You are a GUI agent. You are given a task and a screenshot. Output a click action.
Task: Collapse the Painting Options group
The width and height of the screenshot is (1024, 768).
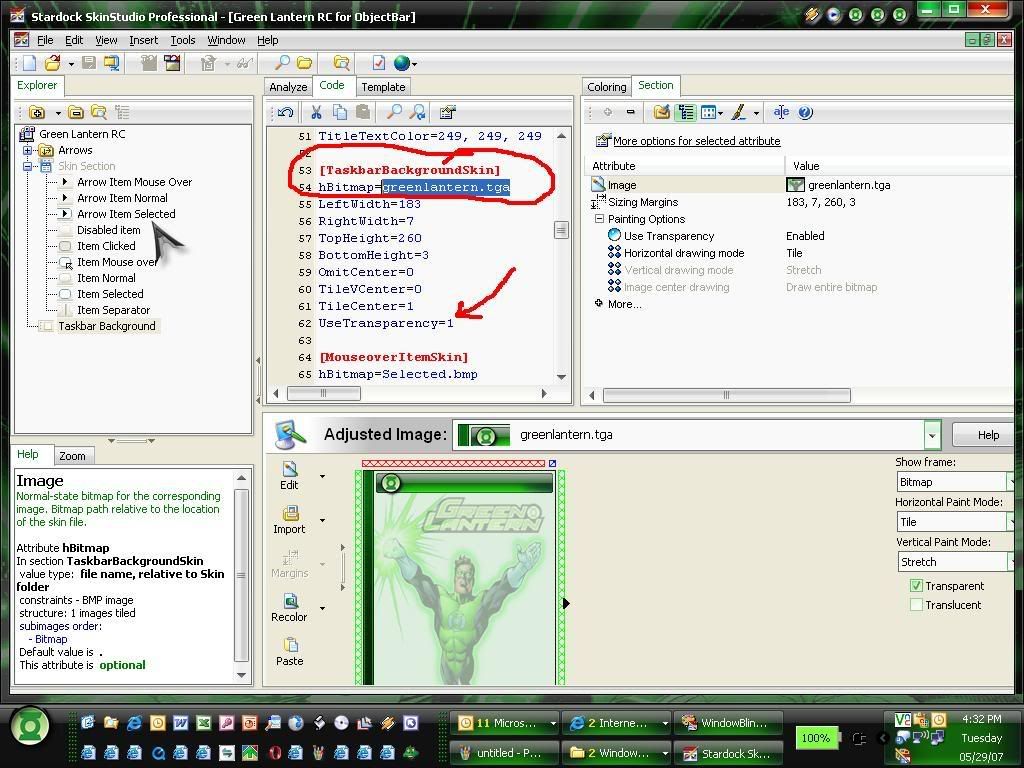pos(599,219)
